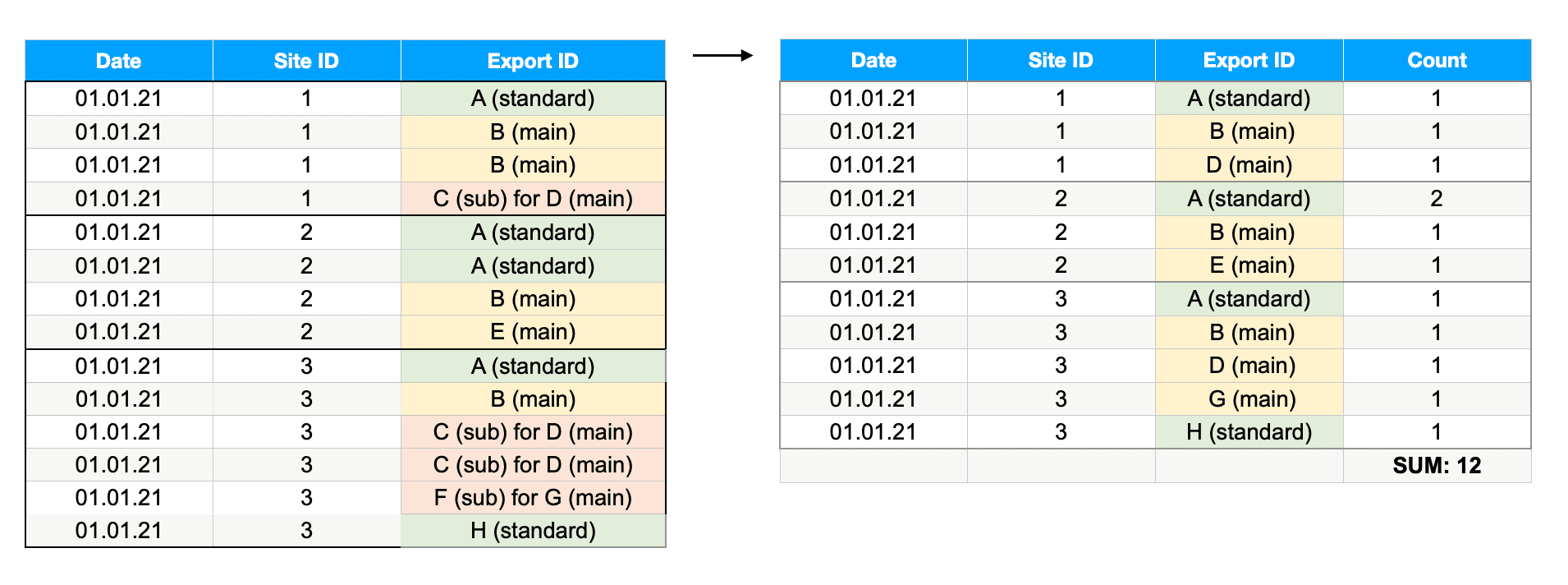Click the Site ID header in the left table
The height and width of the screenshot is (585, 1568).
306,61
